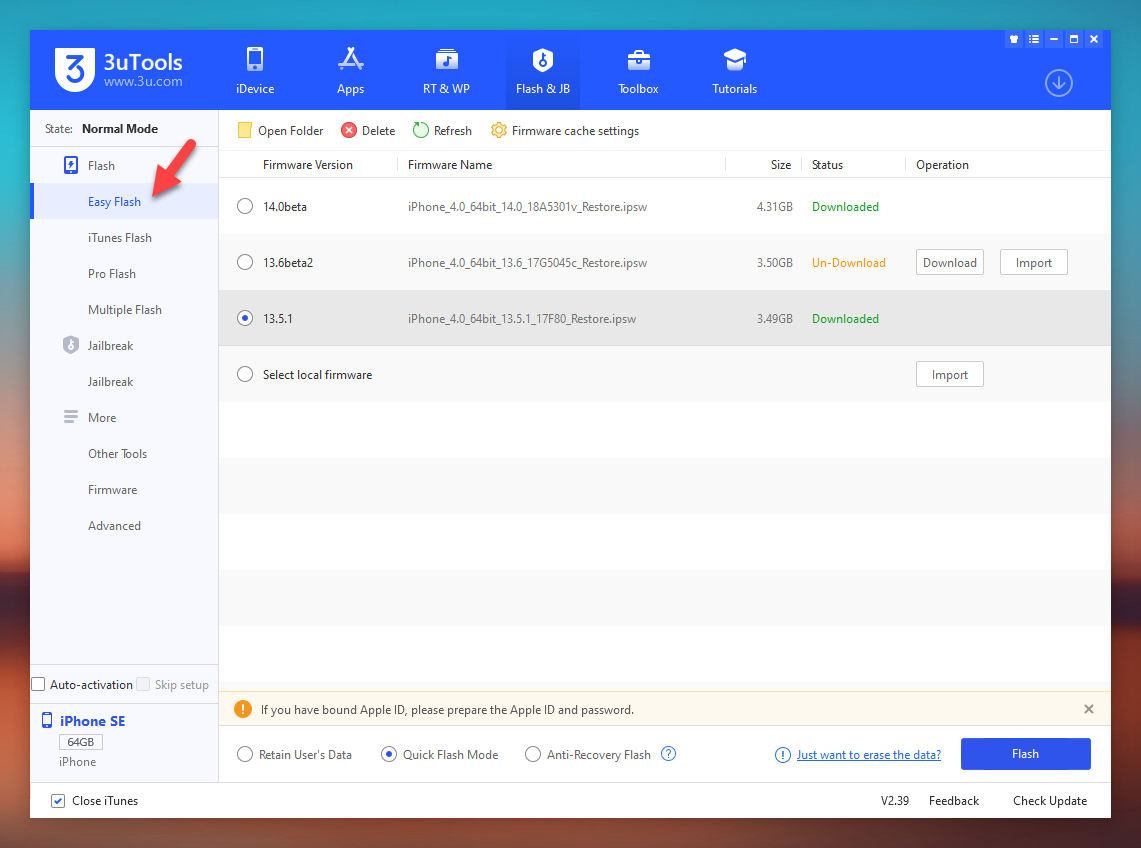Switch to iTunes Flash in sidebar
The height and width of the screenshot is (848, 1141).
pyautogui.click(x=120, y=238)
